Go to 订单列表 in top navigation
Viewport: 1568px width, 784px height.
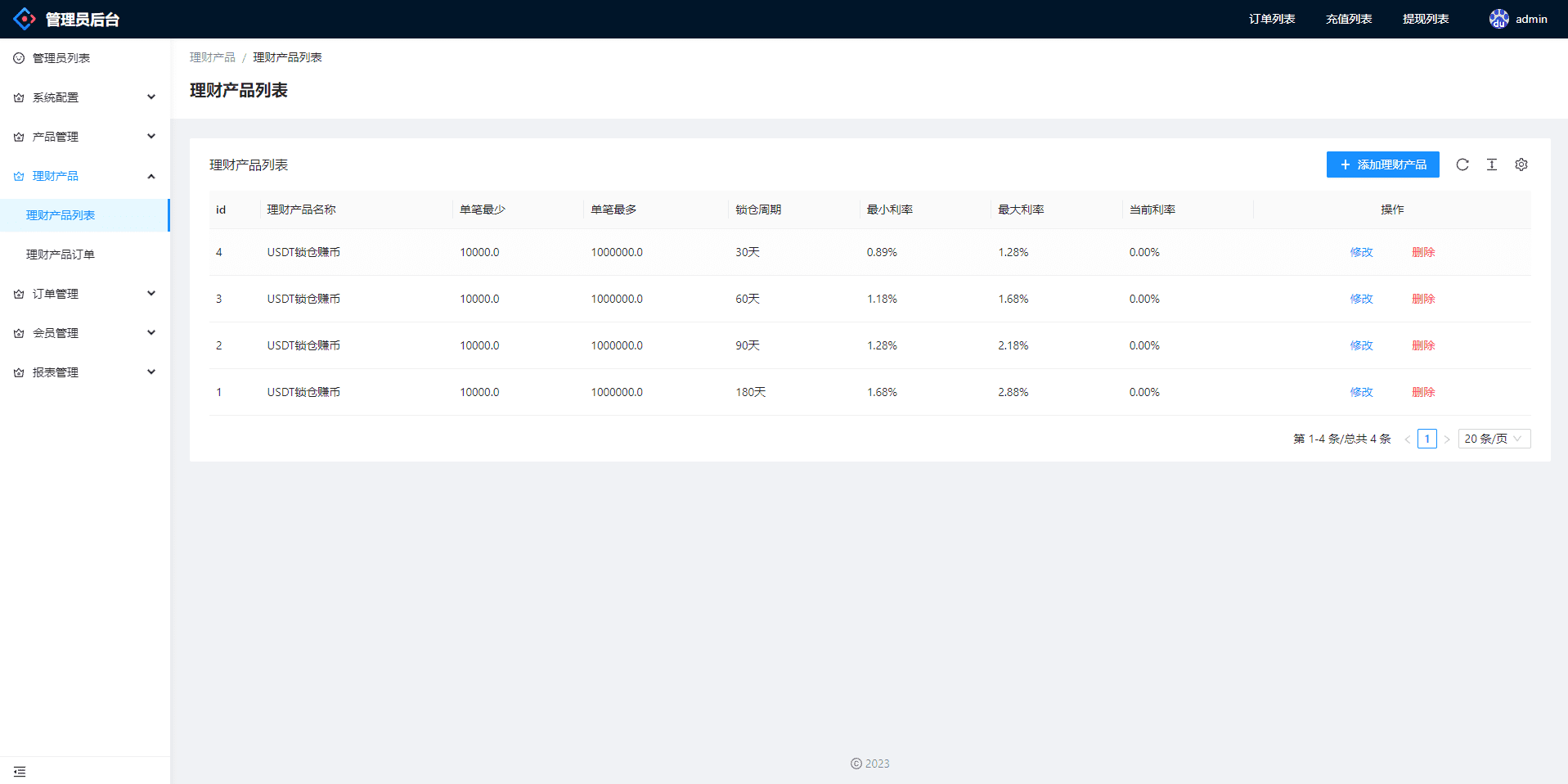pos(1271,19)
